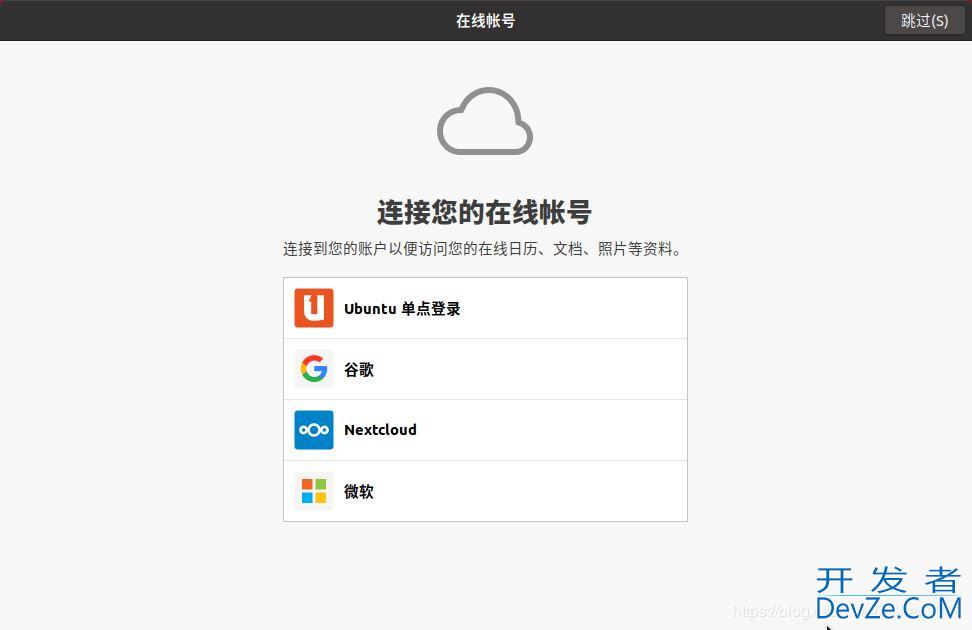Click the Google G logo icon
972x630 pixels.
point(314,369)
